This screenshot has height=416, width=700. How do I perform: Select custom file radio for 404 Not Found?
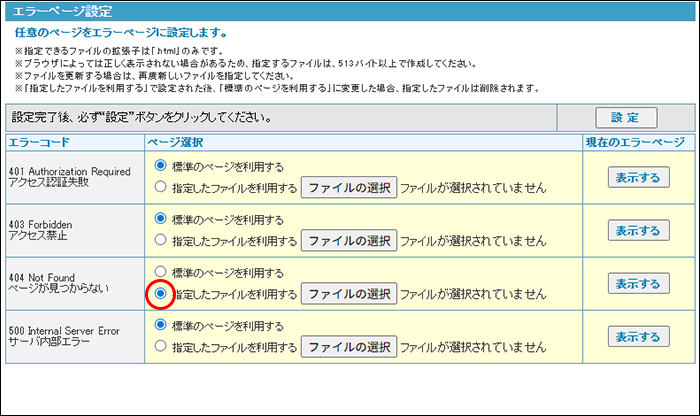click(x=160, y=294)
